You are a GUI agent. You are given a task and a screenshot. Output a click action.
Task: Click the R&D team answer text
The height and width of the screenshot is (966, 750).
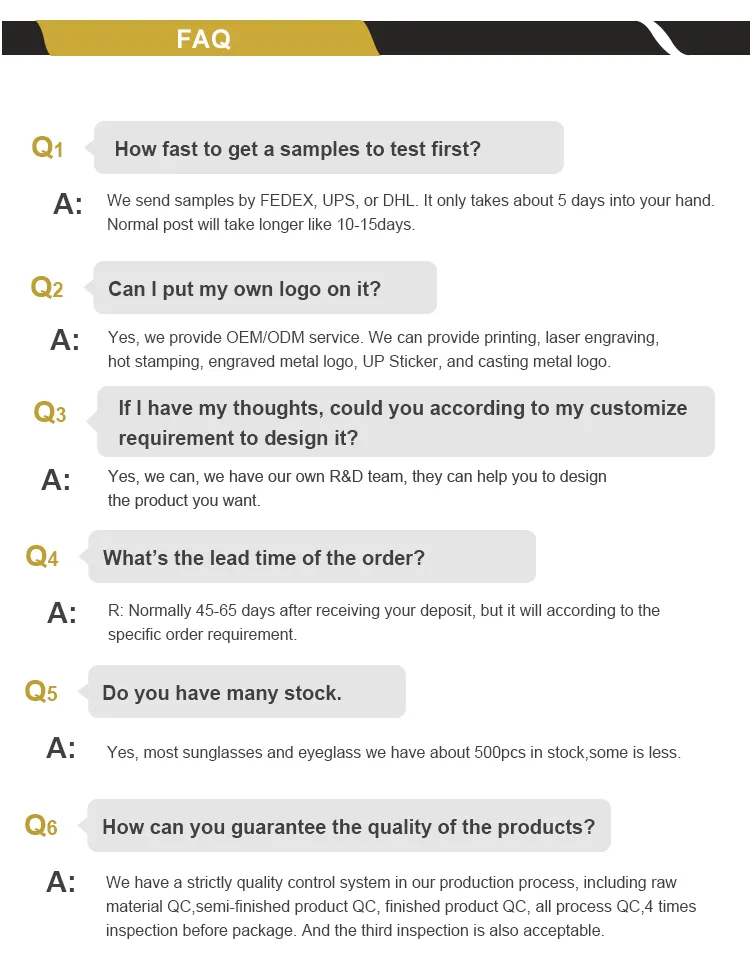(x=357, y=488)
